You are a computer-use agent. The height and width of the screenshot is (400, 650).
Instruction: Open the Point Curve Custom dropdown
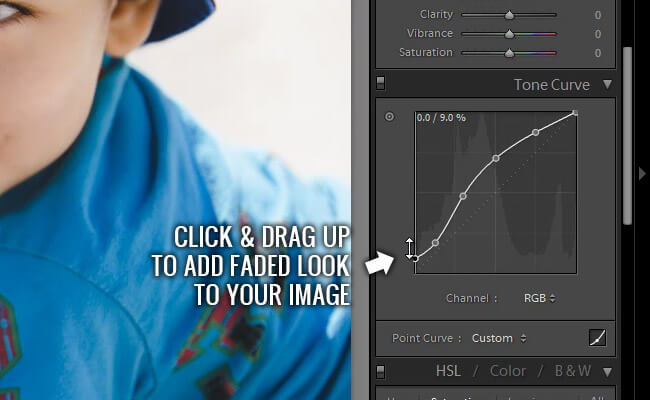pyautogui.click(x=498, y=338)
